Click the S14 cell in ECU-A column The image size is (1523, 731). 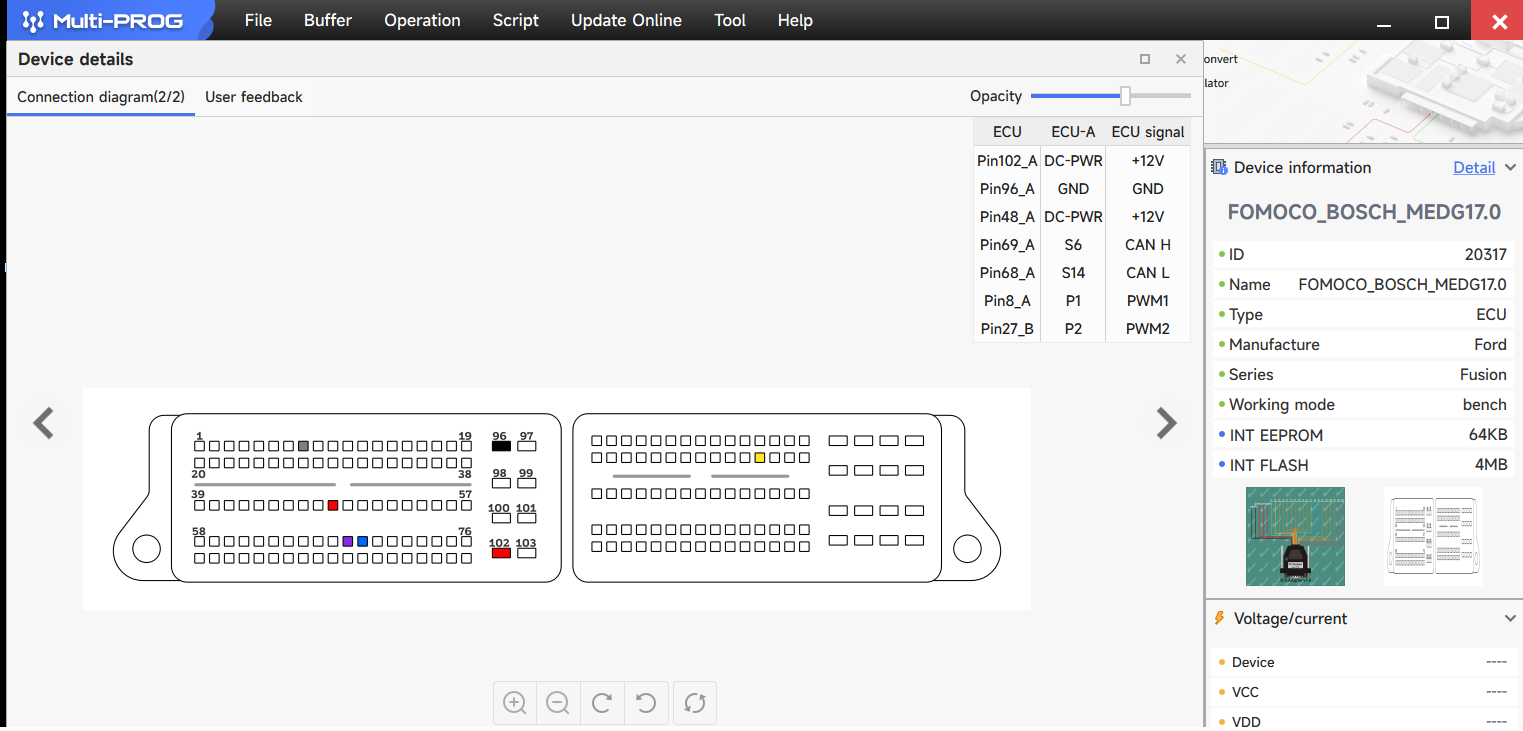click(1073, 272)
